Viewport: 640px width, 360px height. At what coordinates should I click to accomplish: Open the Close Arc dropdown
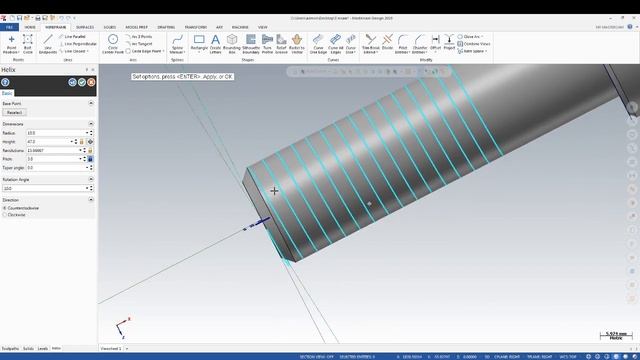[x=483, y=37]
